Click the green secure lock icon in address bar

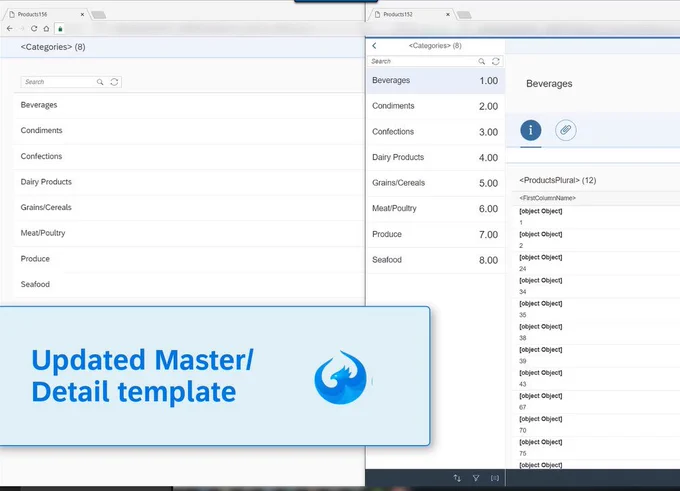(x=60, y=29)
